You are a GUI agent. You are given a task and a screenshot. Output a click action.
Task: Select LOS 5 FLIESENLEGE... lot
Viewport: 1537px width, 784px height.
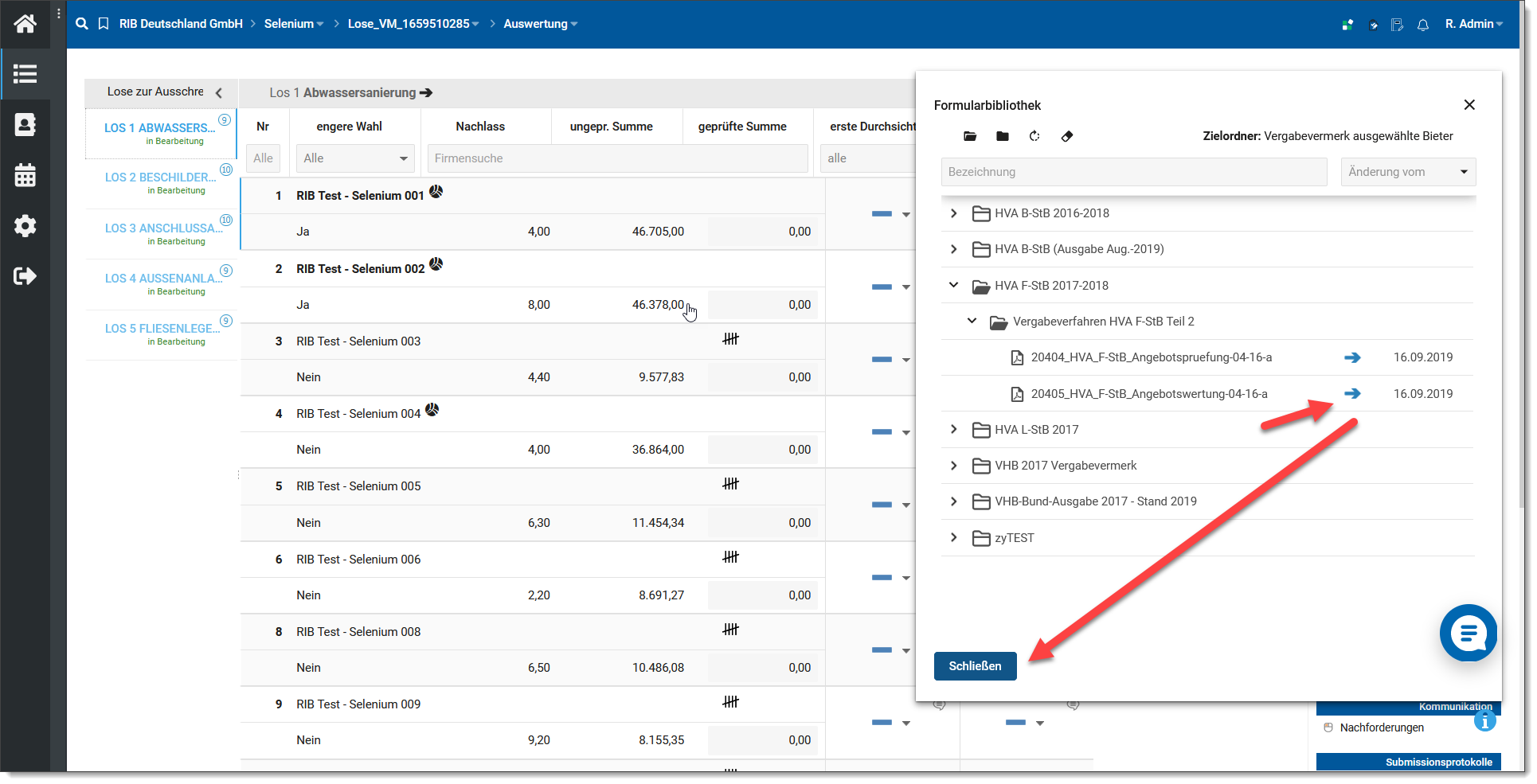[x=161, y=334]
